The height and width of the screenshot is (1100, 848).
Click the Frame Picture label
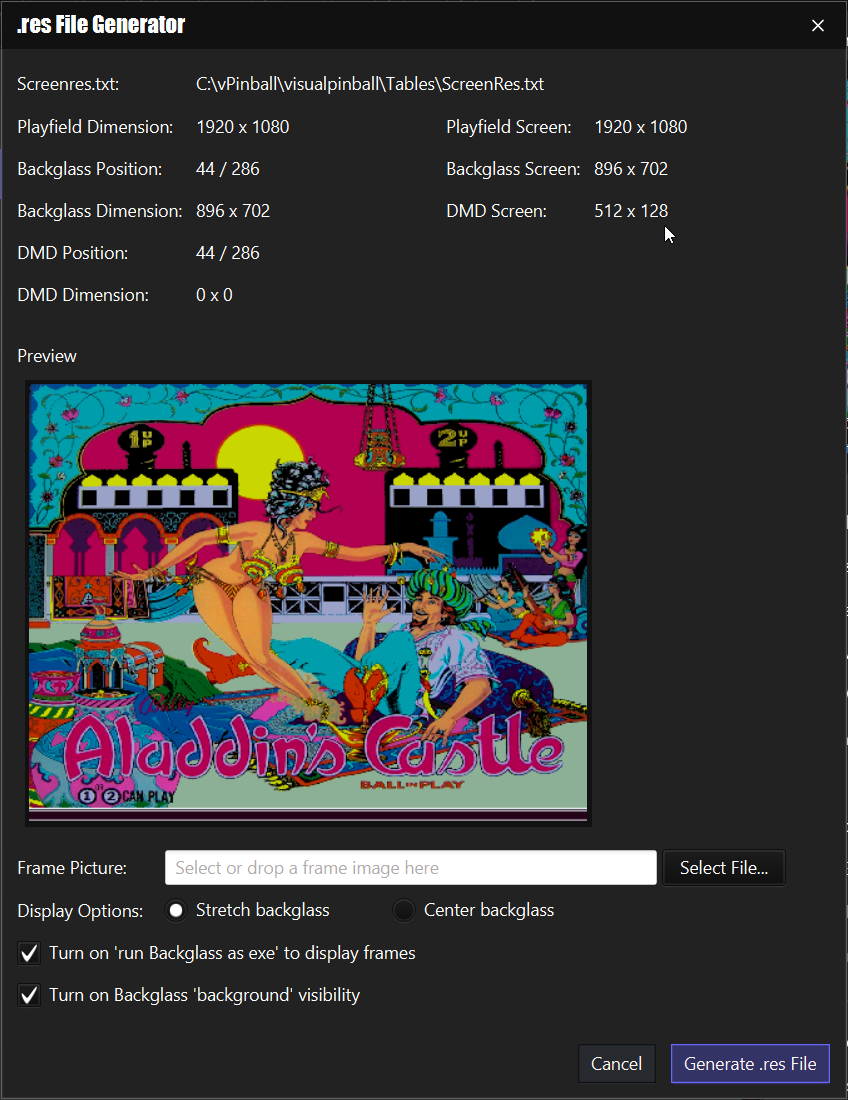72,868
